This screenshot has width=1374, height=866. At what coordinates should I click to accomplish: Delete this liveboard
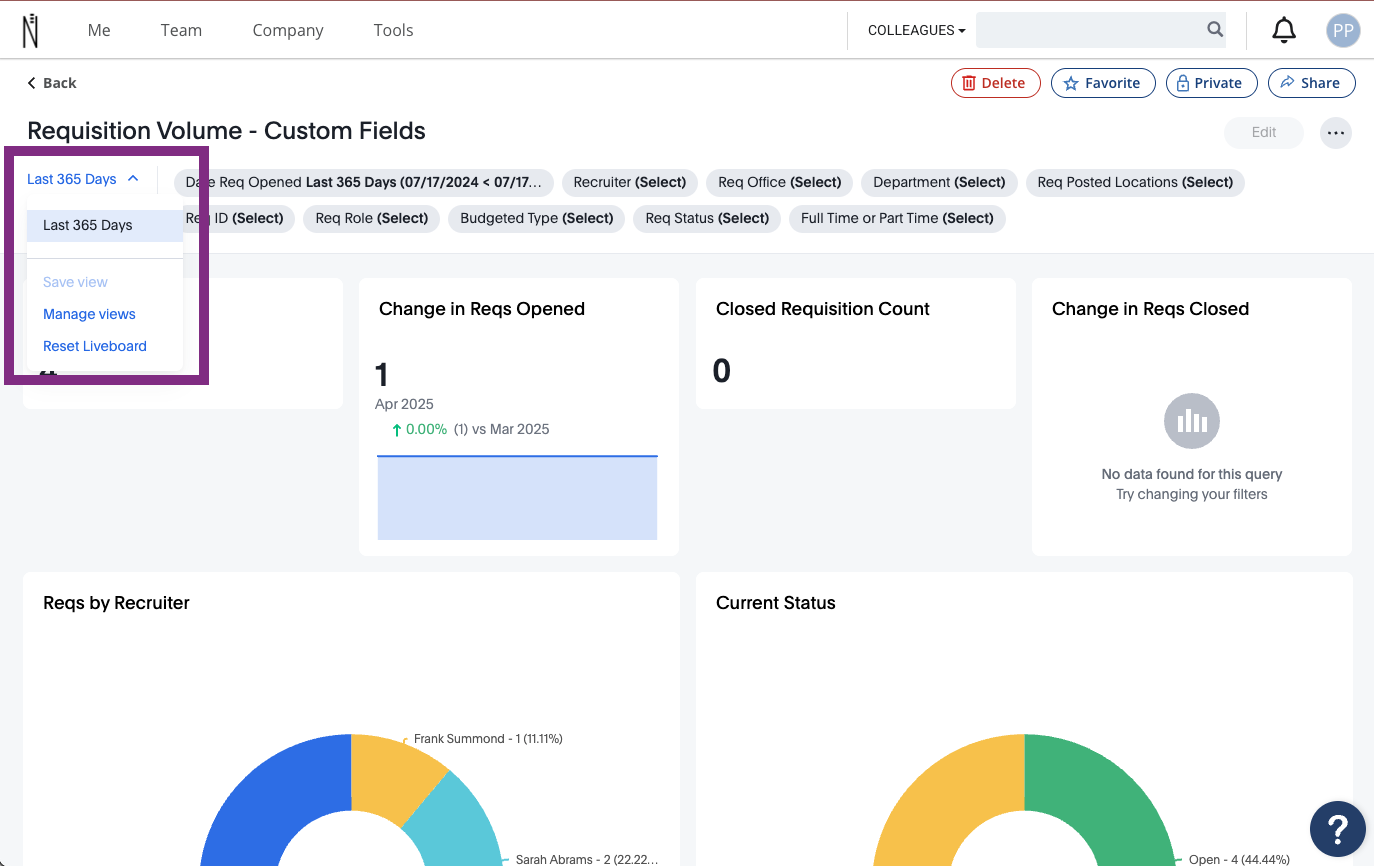pos(995,83)
